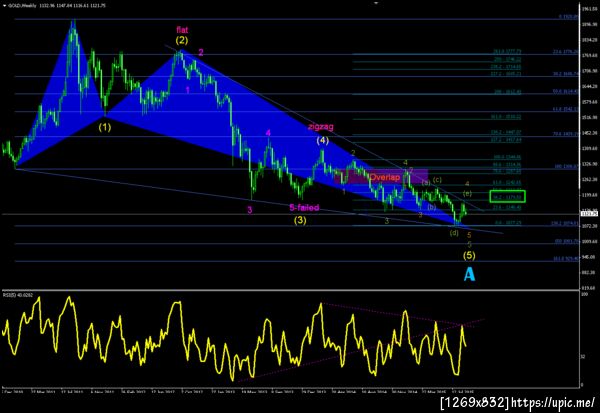Image resolution: width=600 pixels, height=413 pixels.
Task: Select the pink 'flat' wave label
Action: click(182, 29)
